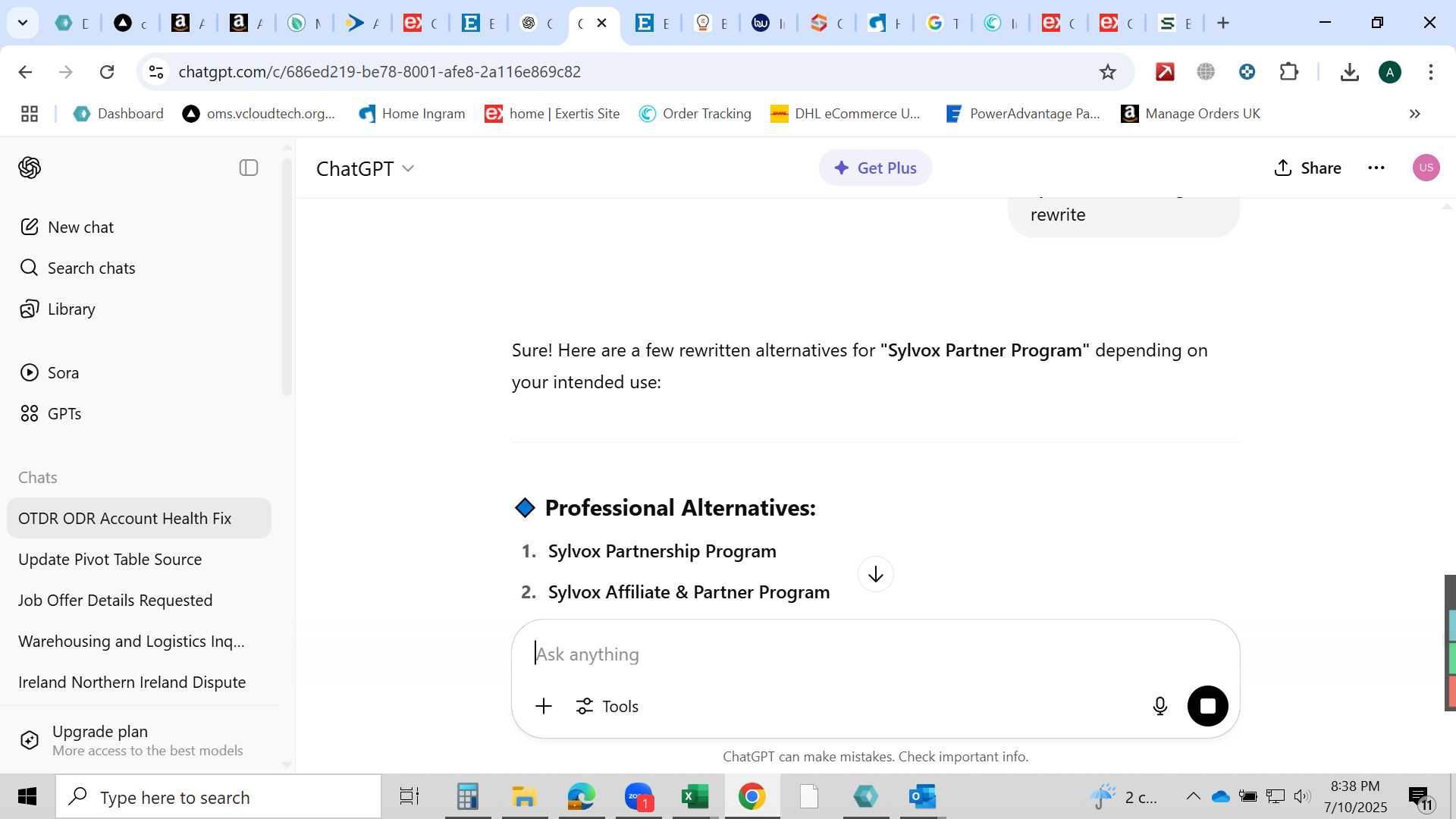Screen dimensions: 1456x819
Task: Open home Exertis Site bookmark
Action: click(x=552, y=114)
